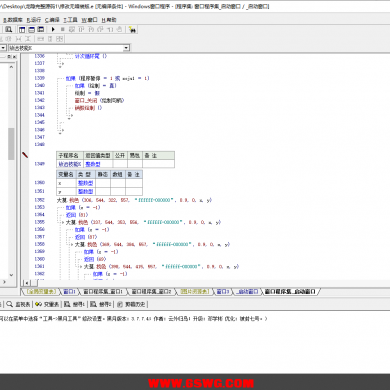Image resolution: width=390 pixels, height=390 pixels.
Task: Click the first panel layout toggle icon
Action: [x=22, y=30]
